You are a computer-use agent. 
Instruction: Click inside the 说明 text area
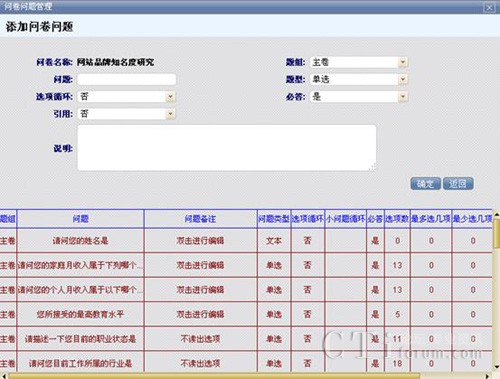pos(227,148)
